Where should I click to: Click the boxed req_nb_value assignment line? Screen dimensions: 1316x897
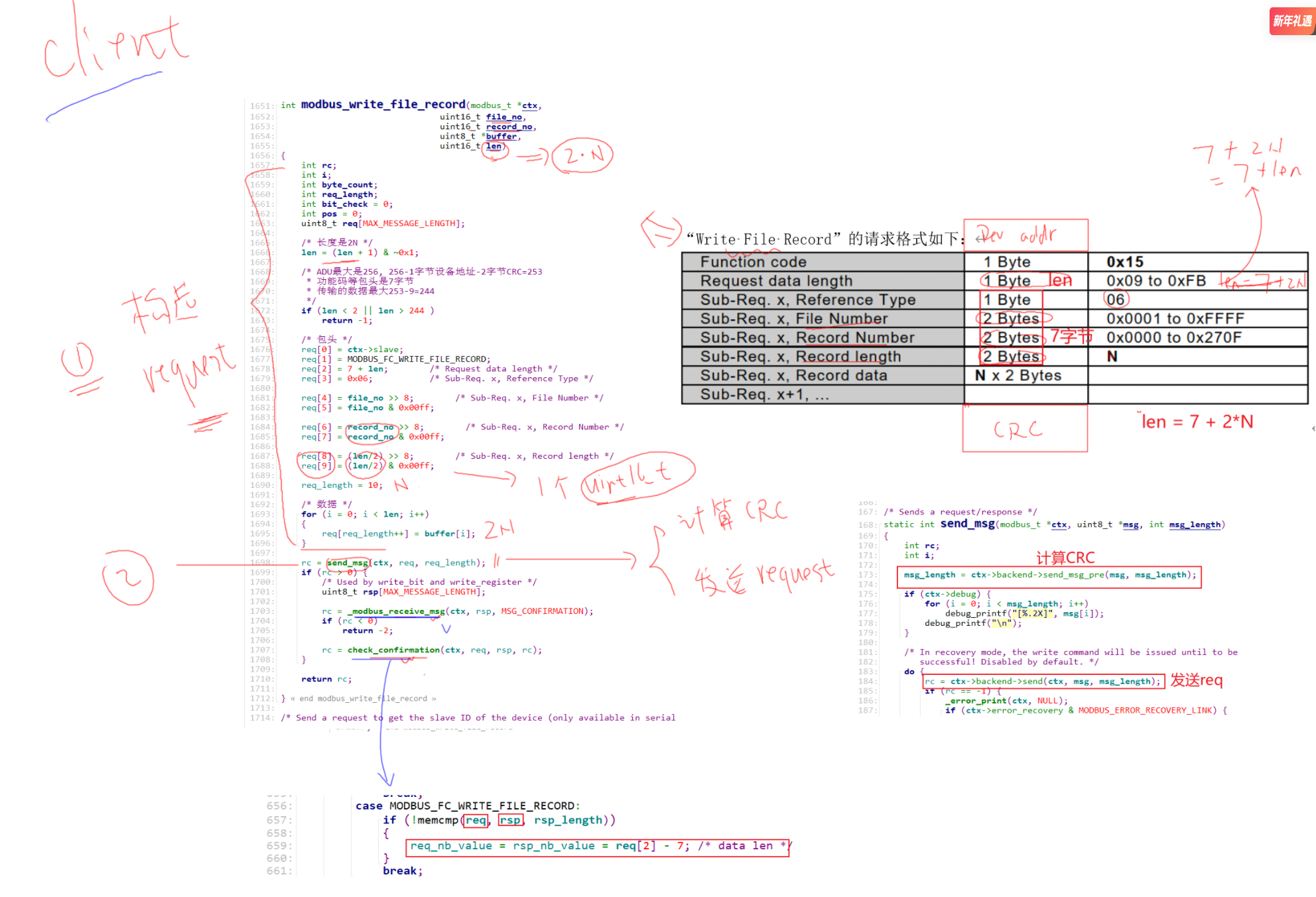pyautogui.click(x=597, y=847)
